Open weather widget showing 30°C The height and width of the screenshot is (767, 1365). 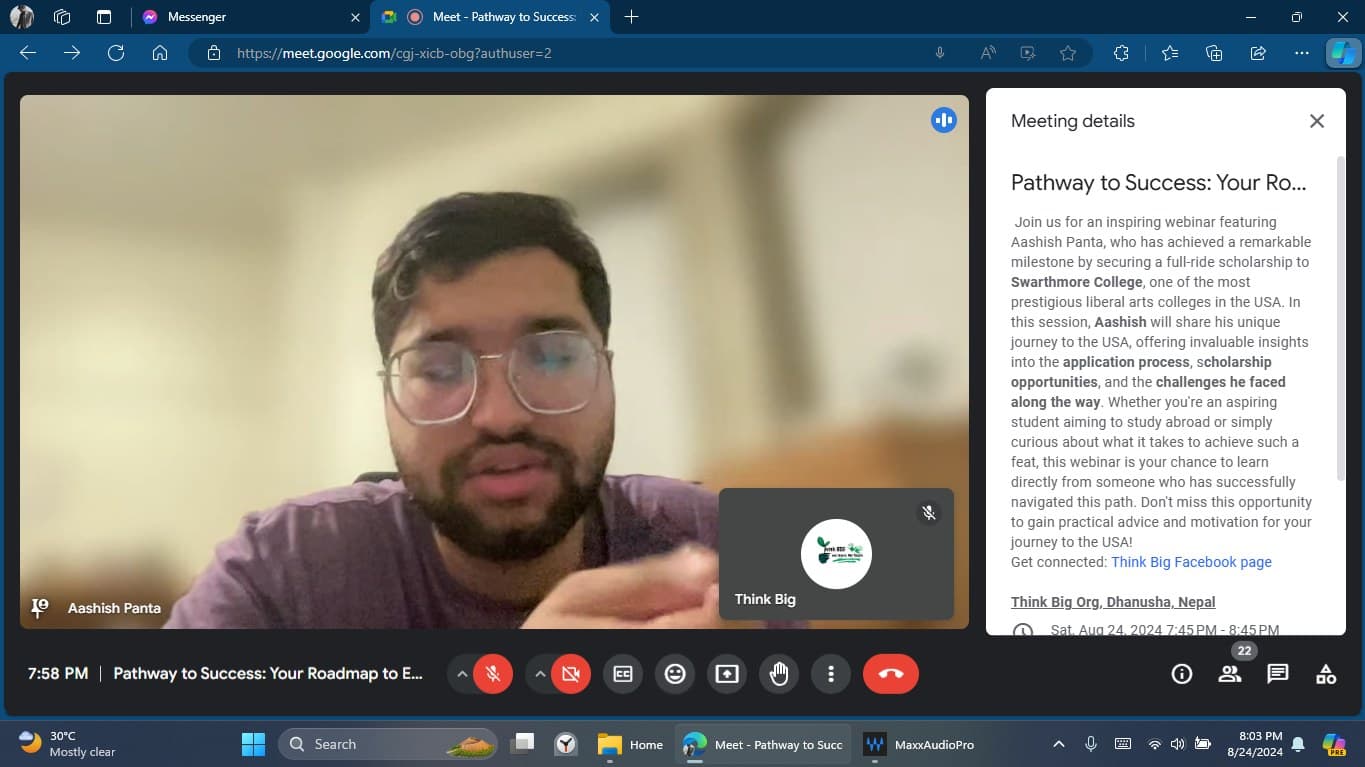(68, 744)
